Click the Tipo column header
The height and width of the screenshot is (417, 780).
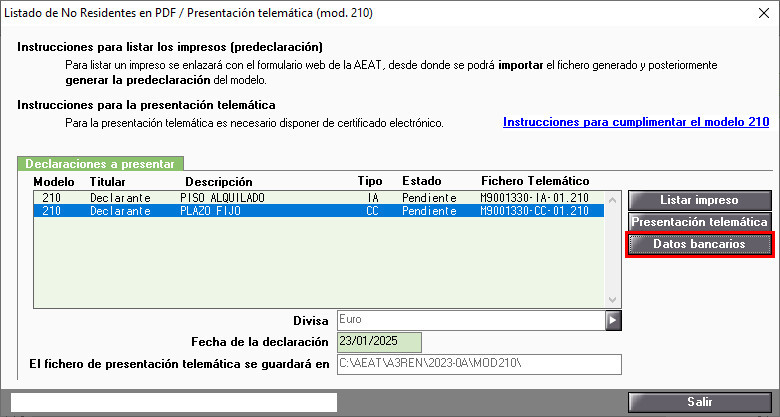[370, 181]
